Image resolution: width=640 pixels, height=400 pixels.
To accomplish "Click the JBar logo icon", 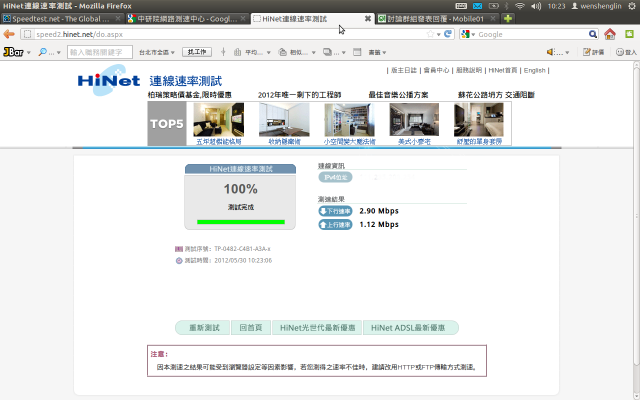I will (13, 52).
